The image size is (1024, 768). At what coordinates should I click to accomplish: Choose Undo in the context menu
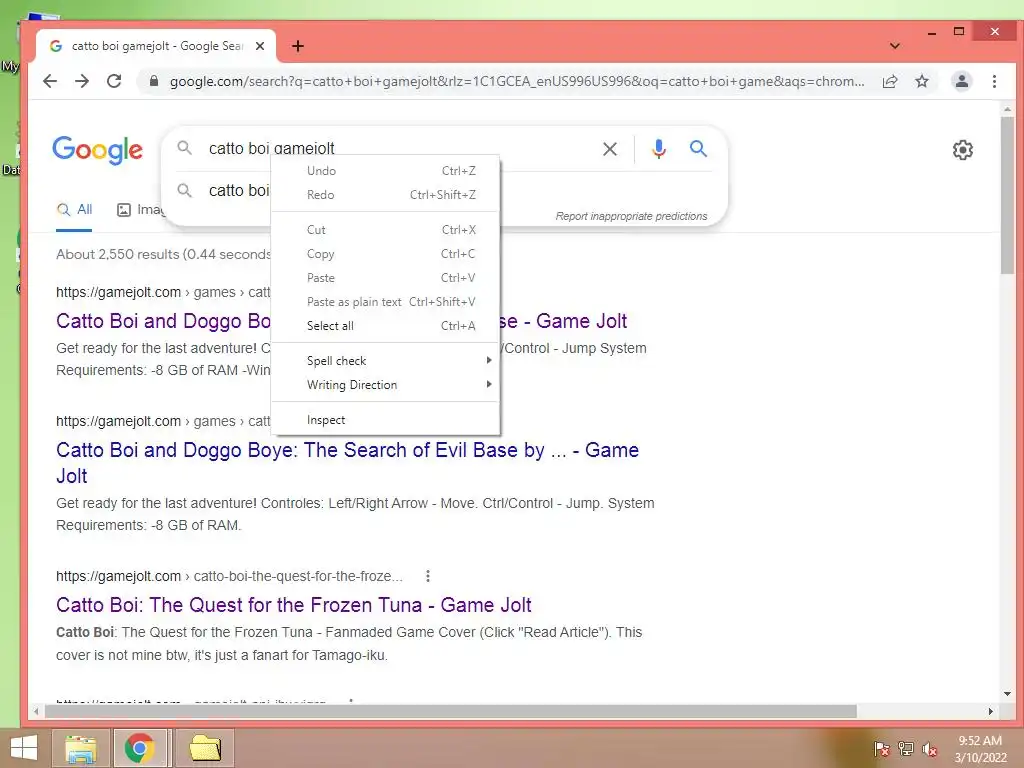tap(385, 171)
